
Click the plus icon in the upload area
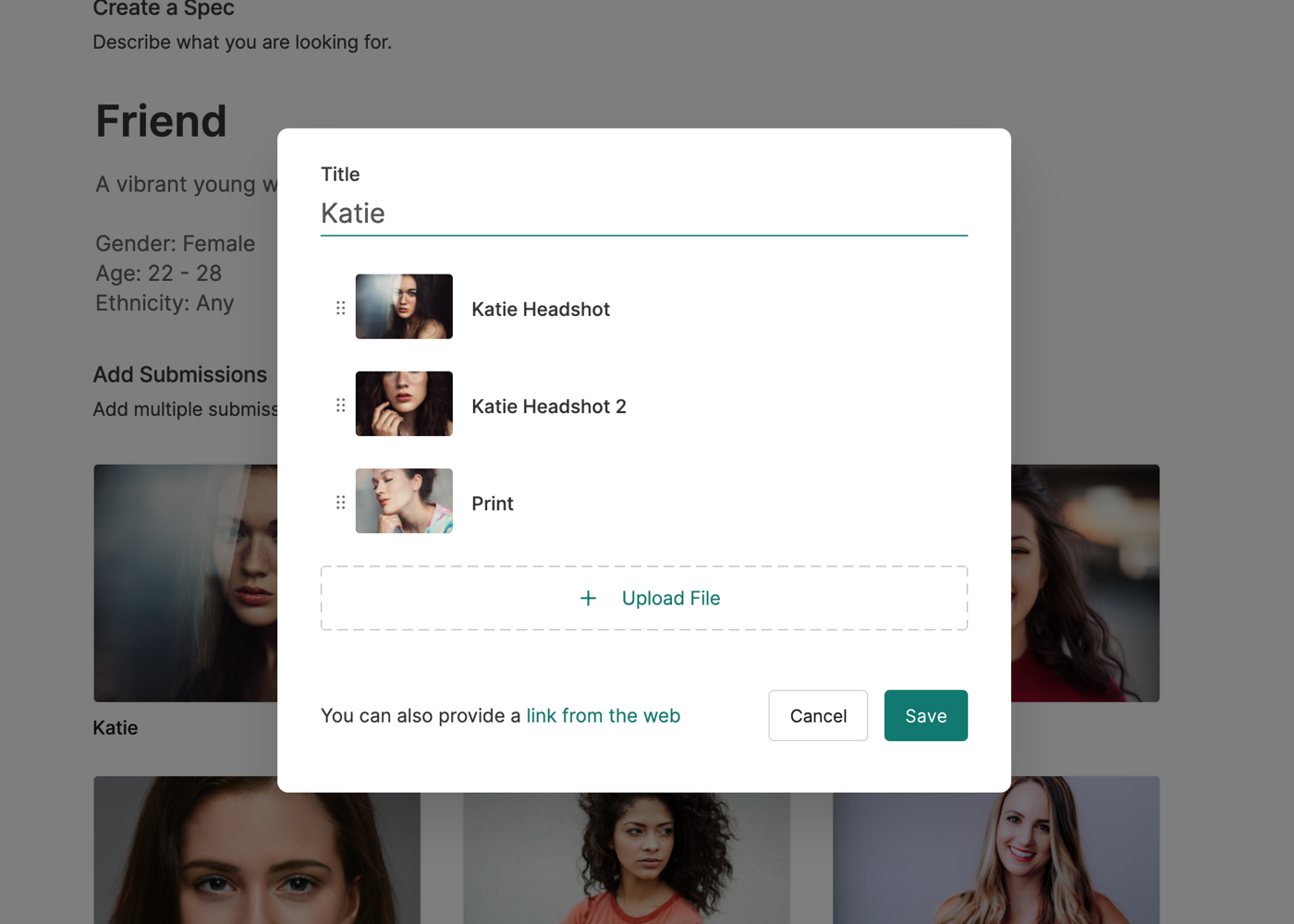(x=588, y=599)
